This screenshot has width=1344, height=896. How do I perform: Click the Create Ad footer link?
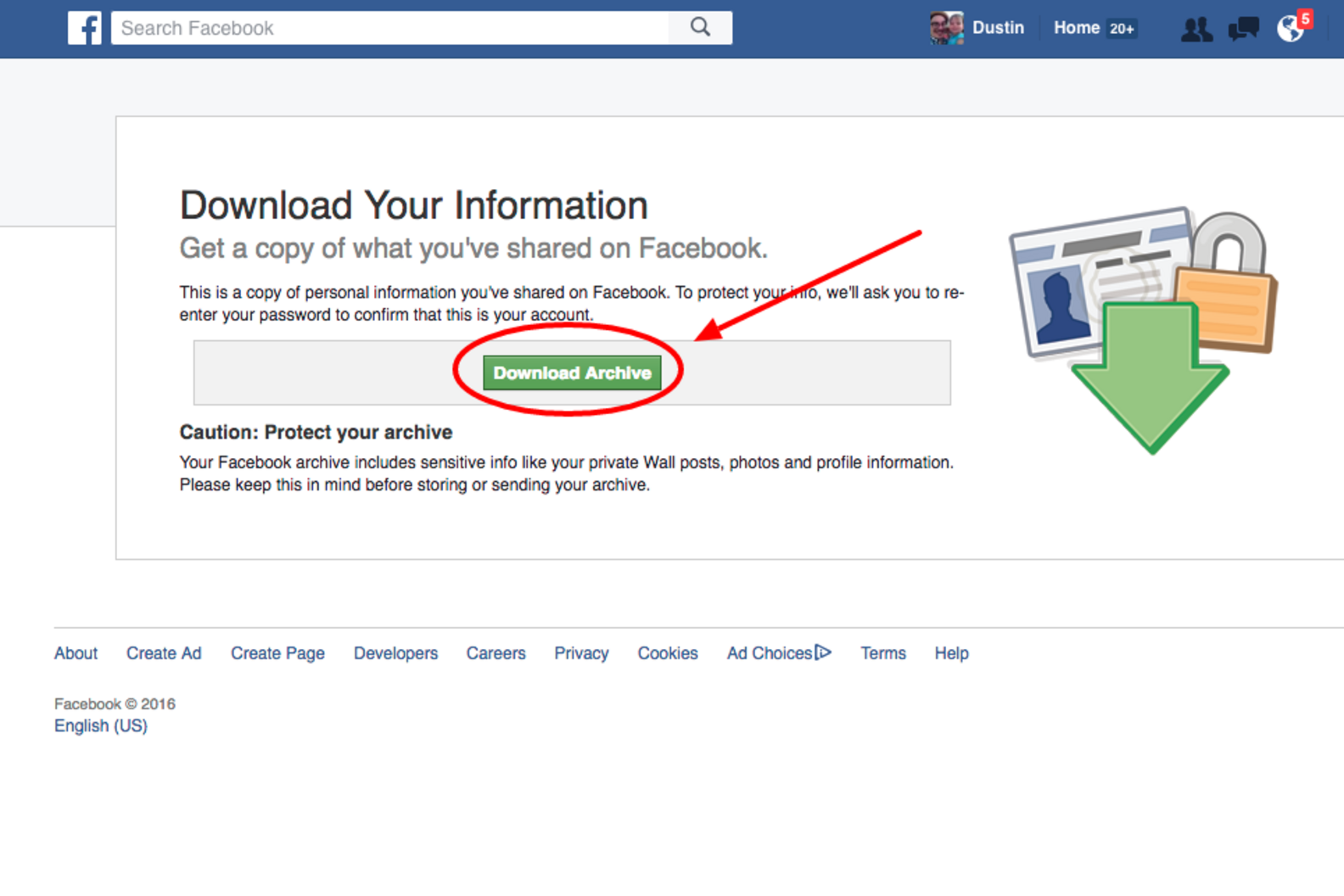point(164,653)
